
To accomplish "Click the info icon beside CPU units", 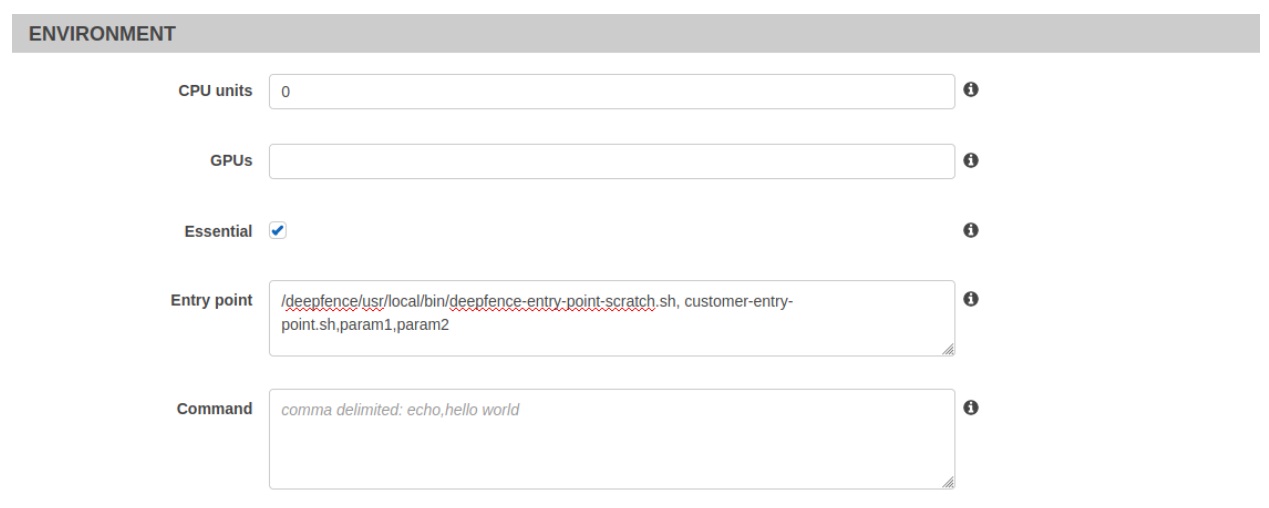I will (969, 90).
